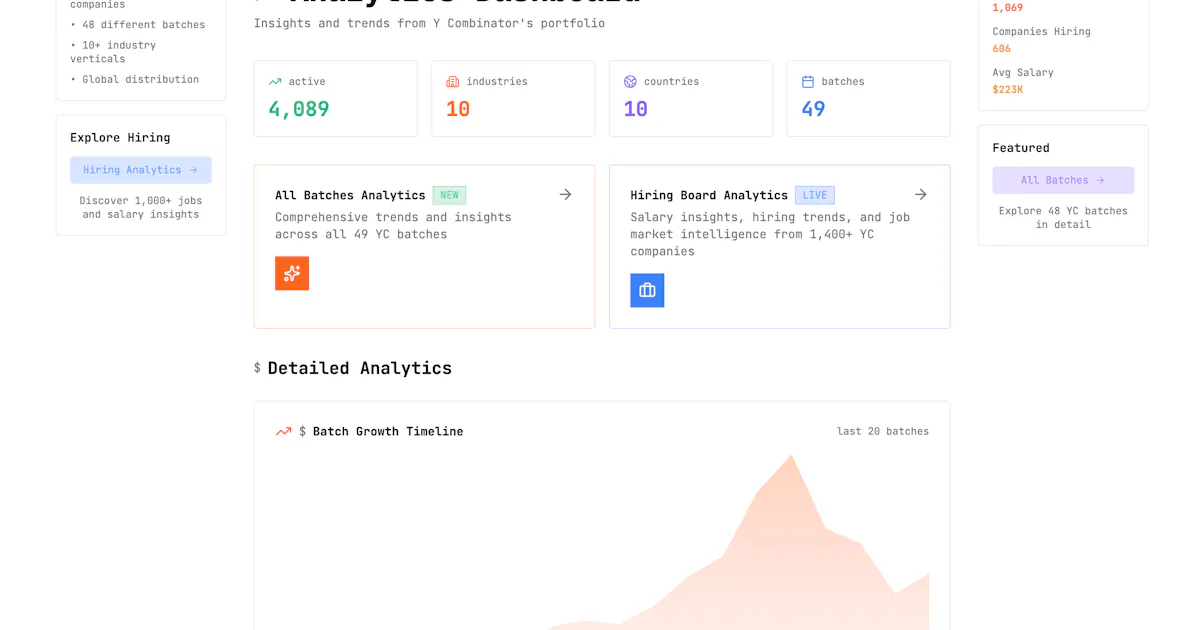This screenshot has height=630, width=1200.
Task: Click the trending-up icon beside active
Action: pos(275,82)
